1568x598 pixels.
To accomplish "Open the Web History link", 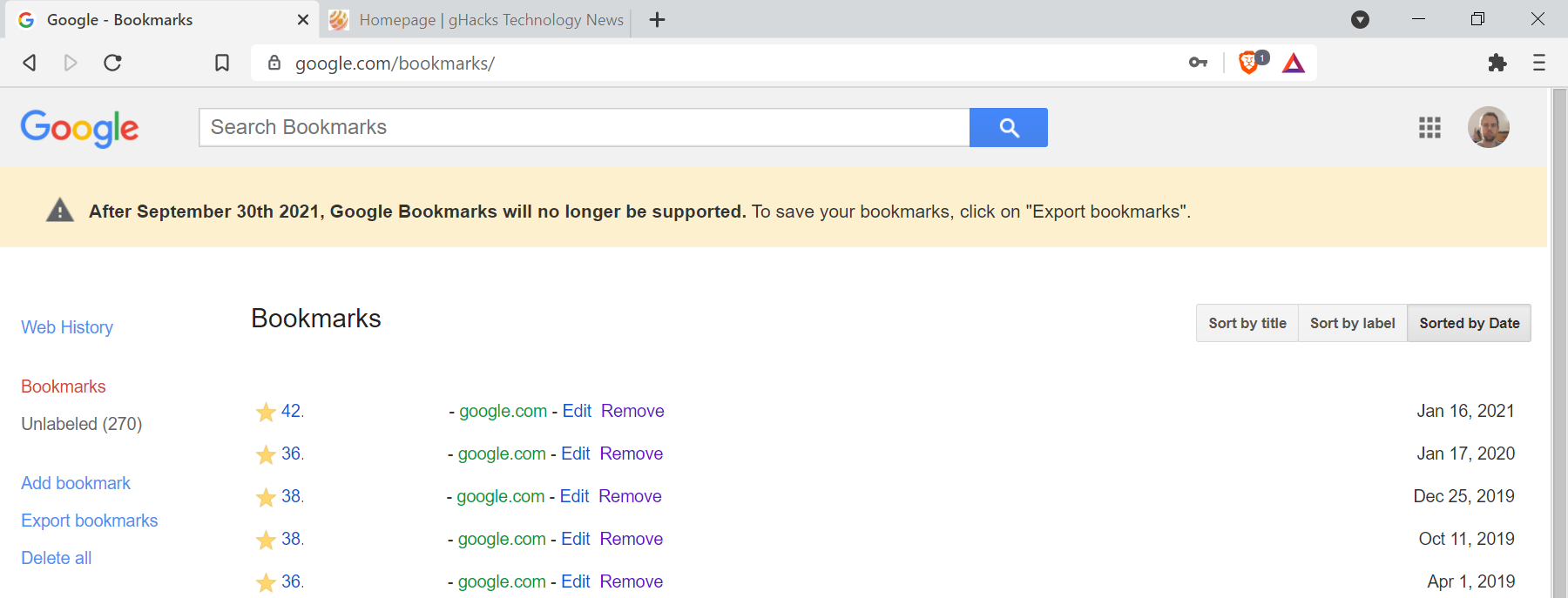I will tap(67, 327).
